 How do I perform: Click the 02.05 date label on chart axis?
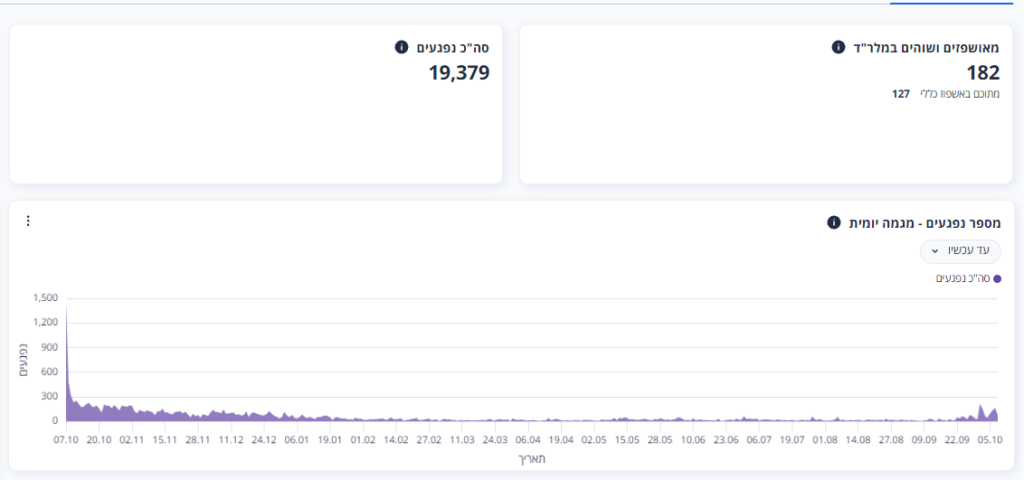(x=594, y=440)
